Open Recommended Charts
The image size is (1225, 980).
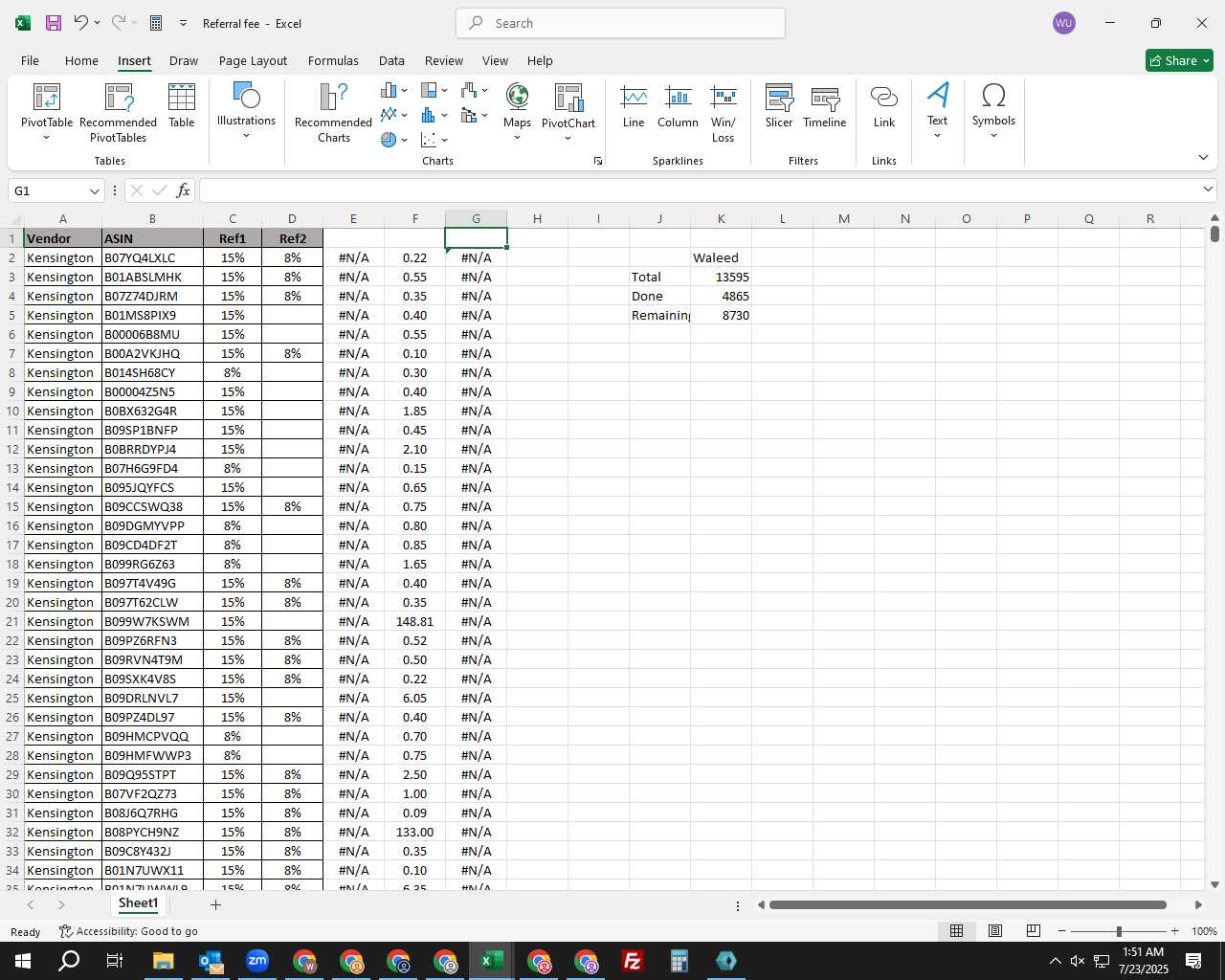click(x=333, y=112)
